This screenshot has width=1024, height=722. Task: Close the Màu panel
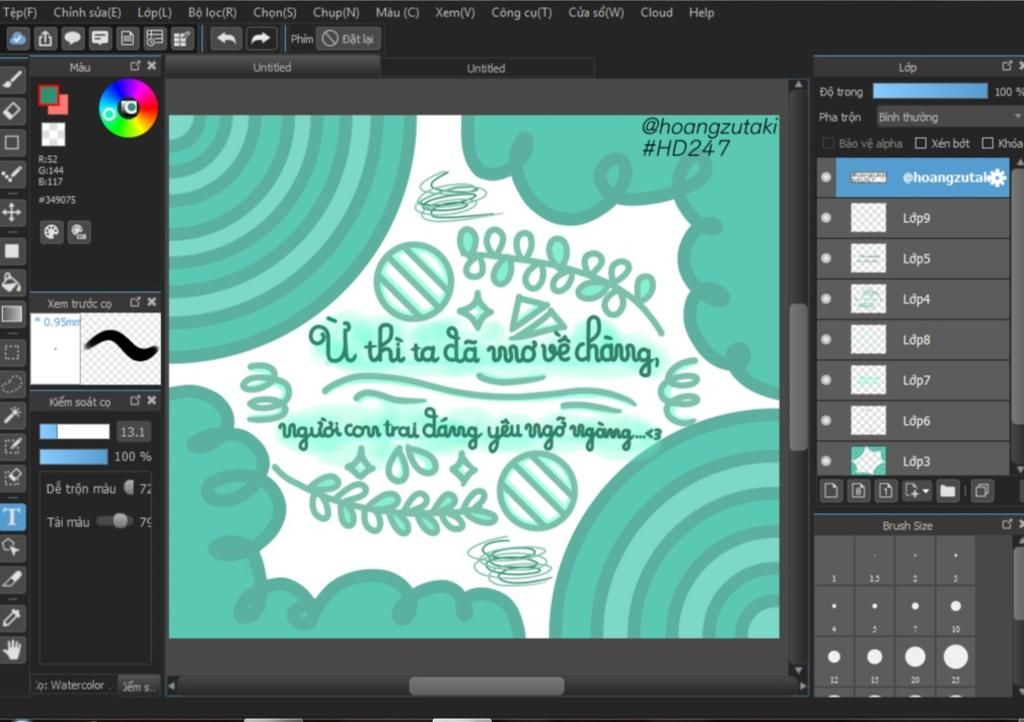(152, 65)
